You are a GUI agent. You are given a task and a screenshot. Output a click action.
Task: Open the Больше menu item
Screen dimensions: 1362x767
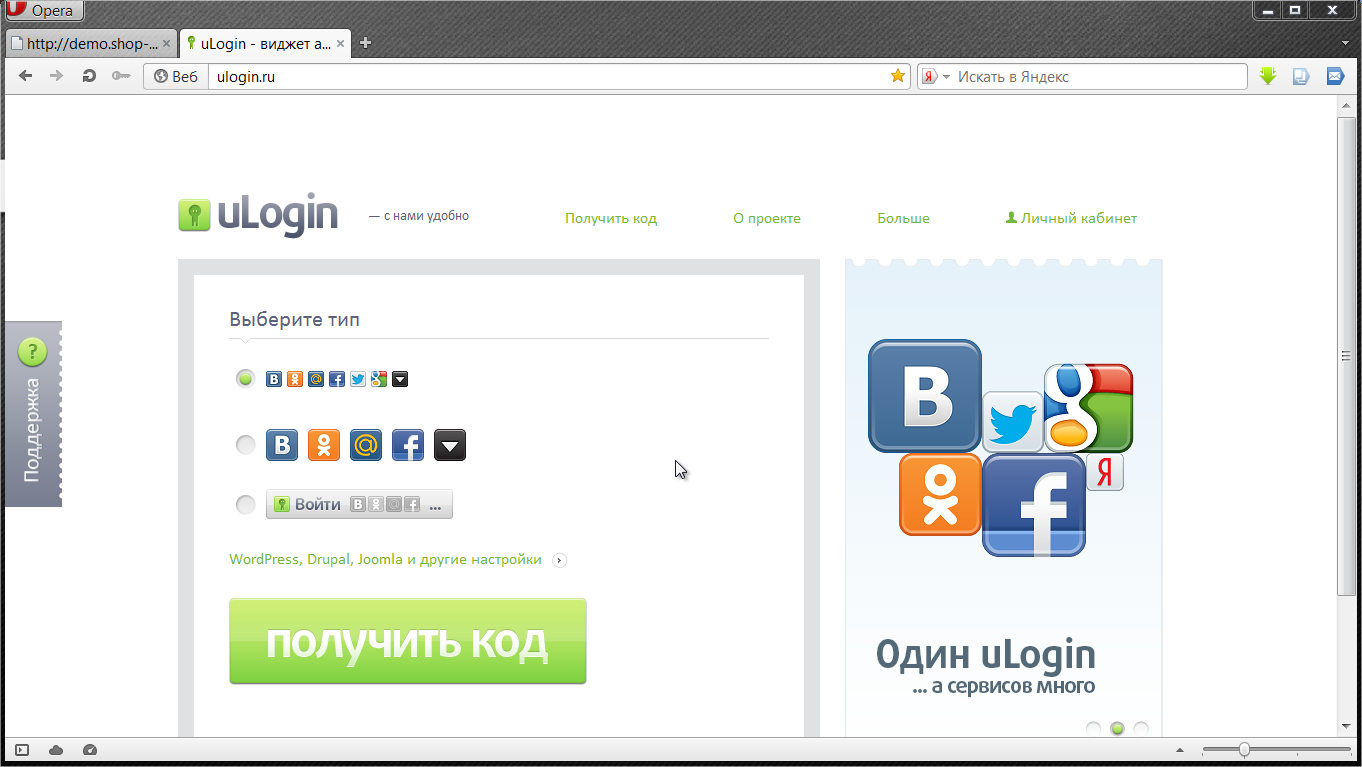[x=903, y=218]
